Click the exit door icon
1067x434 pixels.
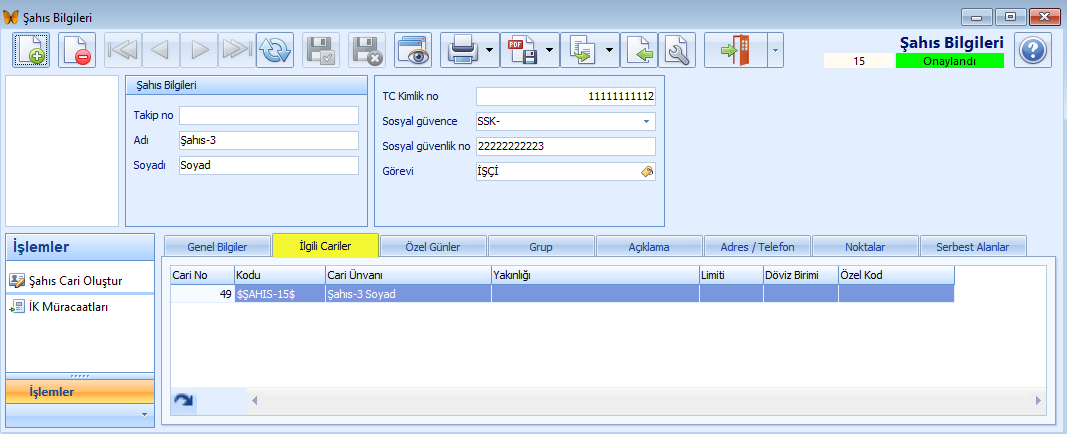735,50
